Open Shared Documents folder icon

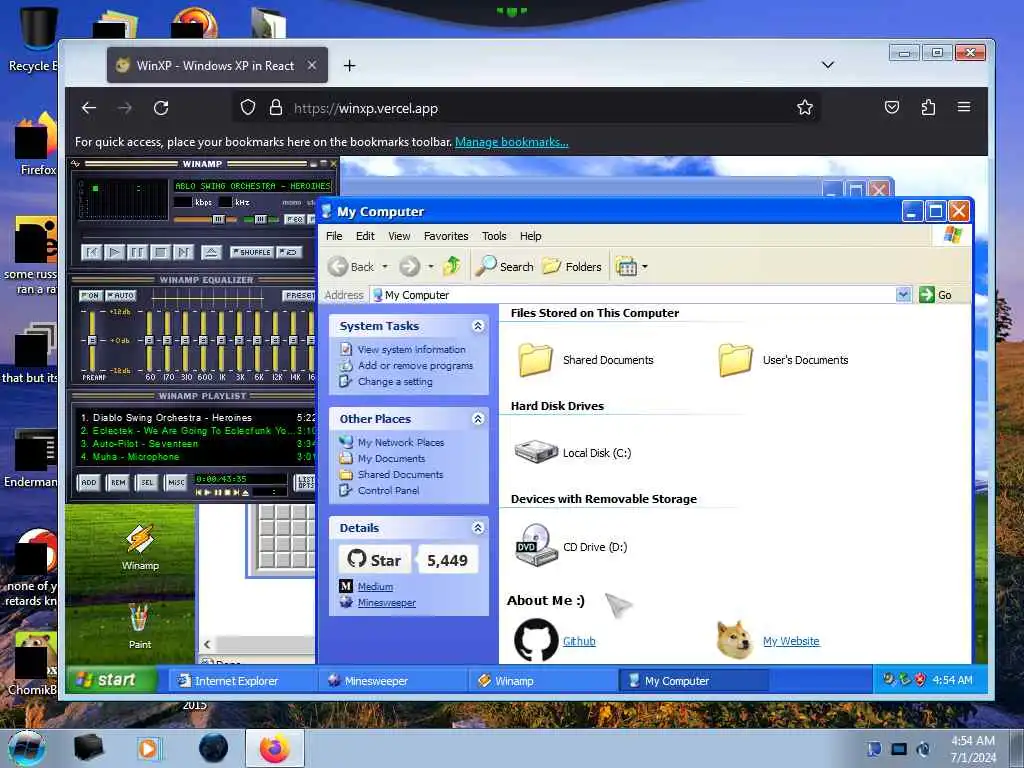[536, 360]
